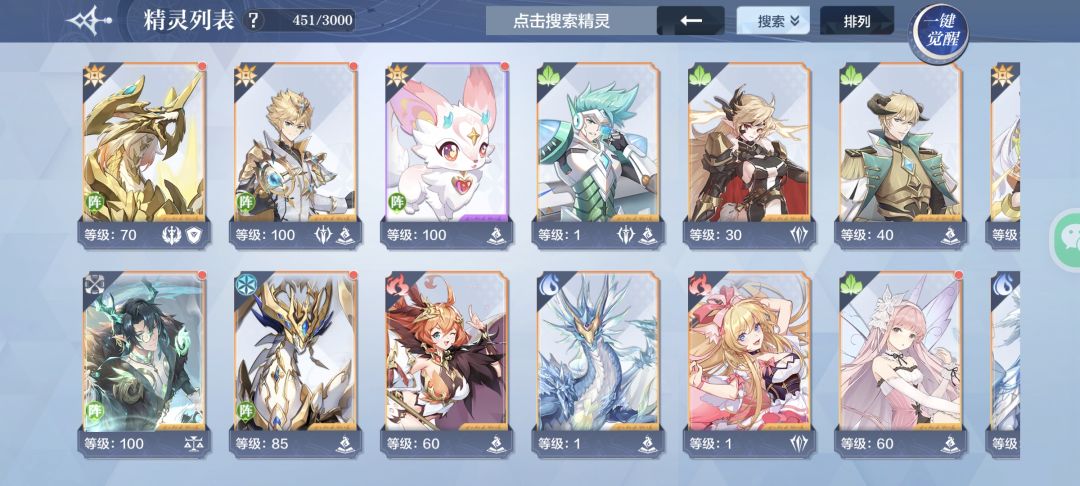Click the scales icon on level 100 card
Viewport: 1080px width, 486px height.
(x=191, y=444)
